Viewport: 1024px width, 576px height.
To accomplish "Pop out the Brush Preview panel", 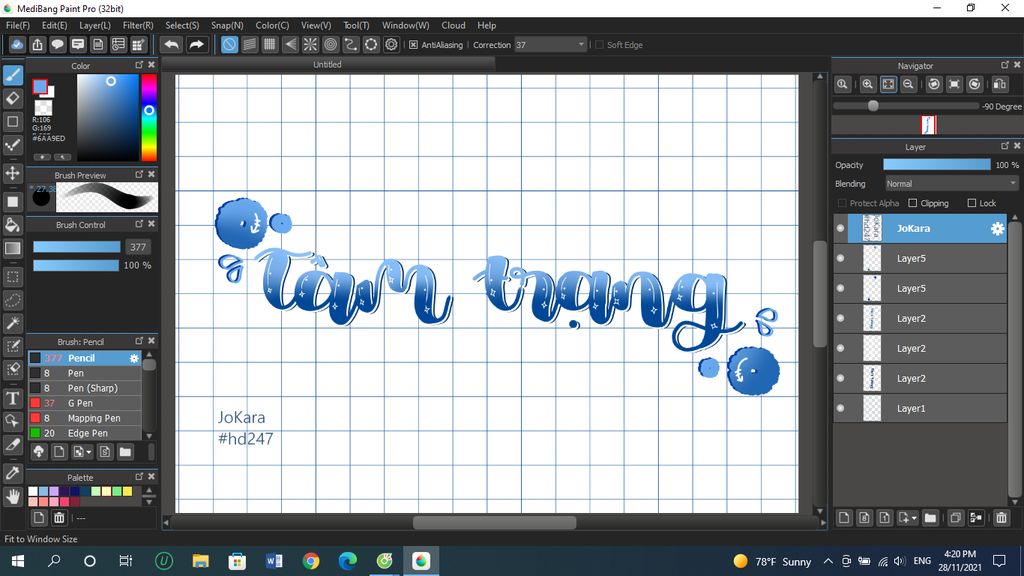I will click(139, 174).
